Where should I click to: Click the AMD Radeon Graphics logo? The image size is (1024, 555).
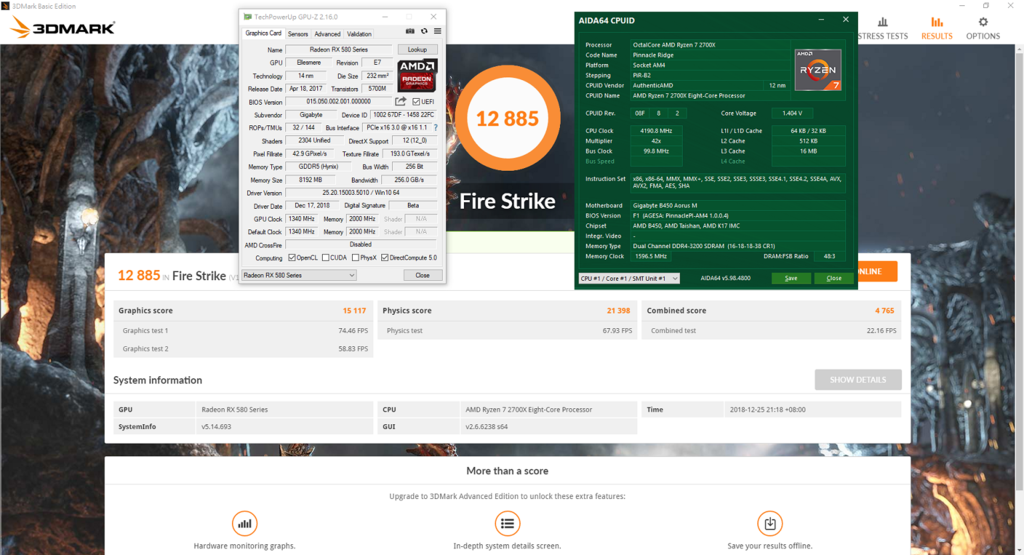[x=417, y=74]
